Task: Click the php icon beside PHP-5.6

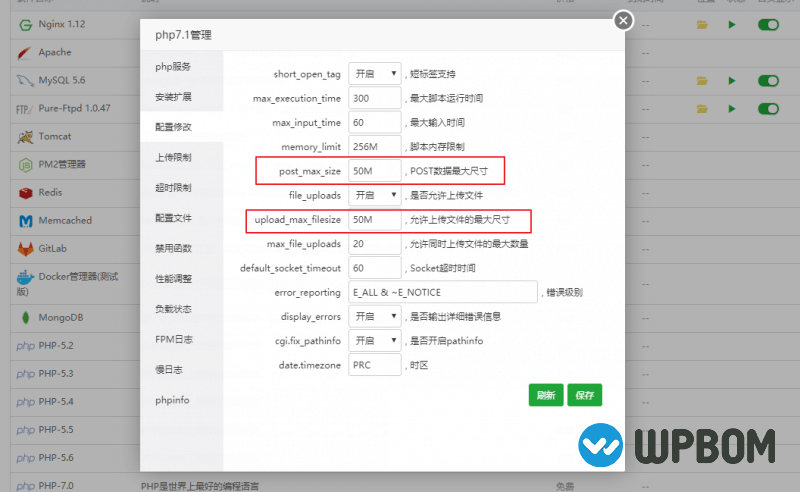Action: (26, 458)
